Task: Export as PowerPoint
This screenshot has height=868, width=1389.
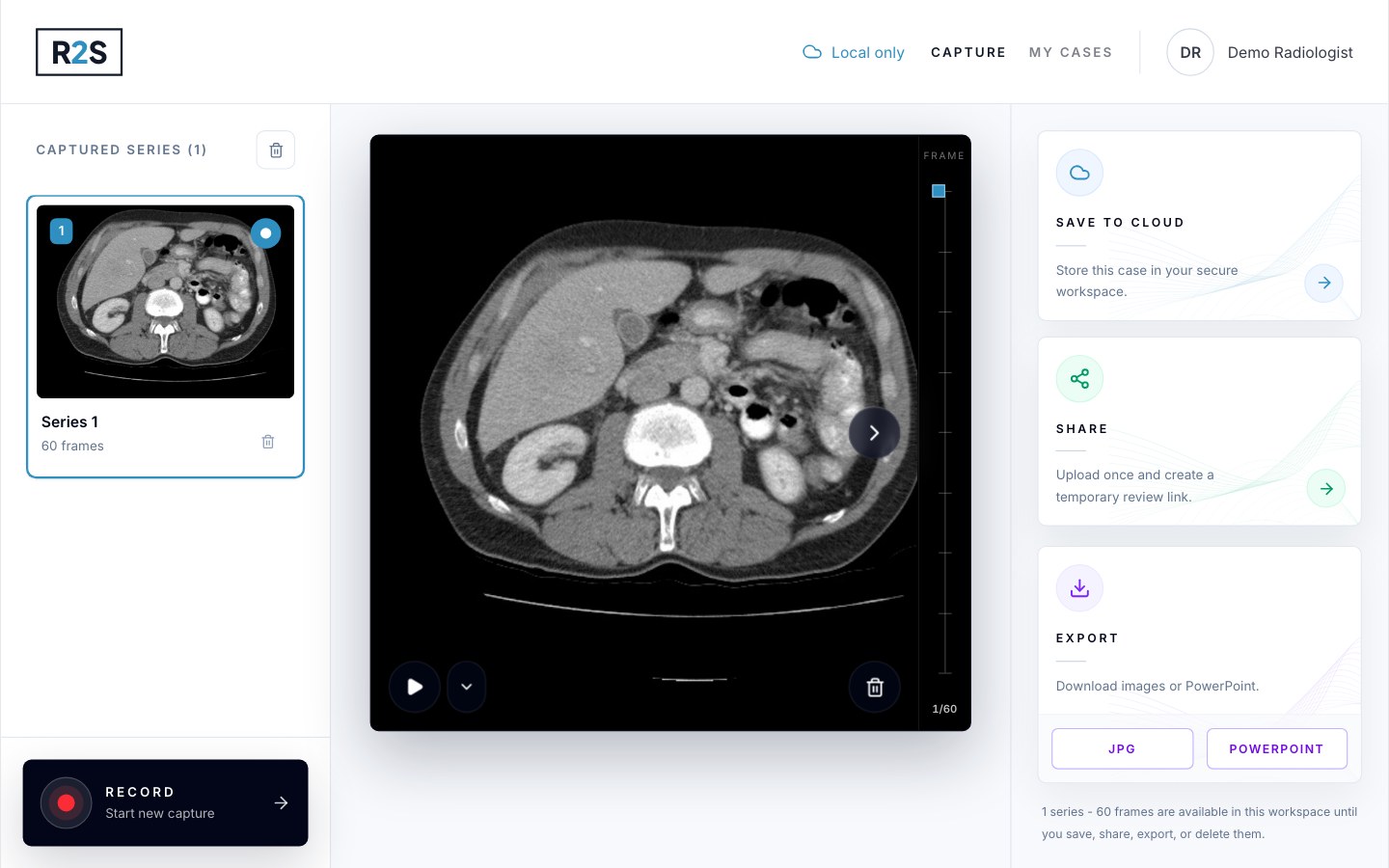Action: [x=1276, y=748]
